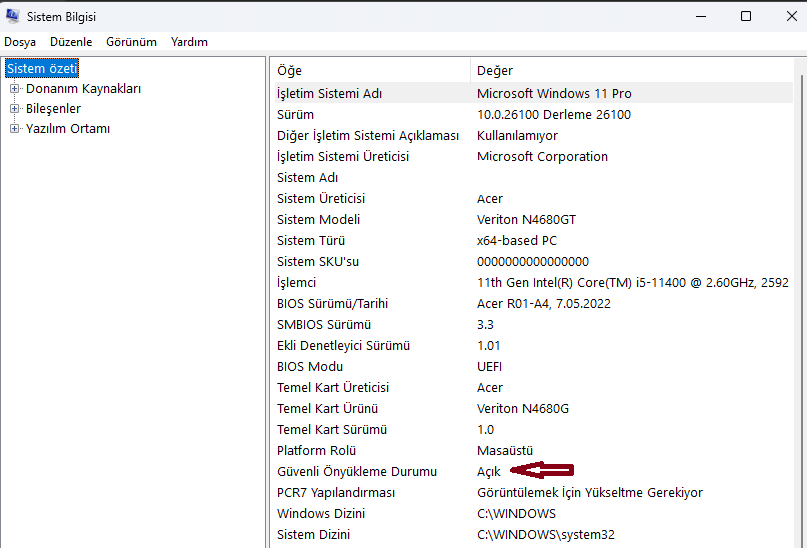Screen dimensions: 807x548
Task: Select the Sistem Üreticisi row label
Action: [x=321, y=199]
